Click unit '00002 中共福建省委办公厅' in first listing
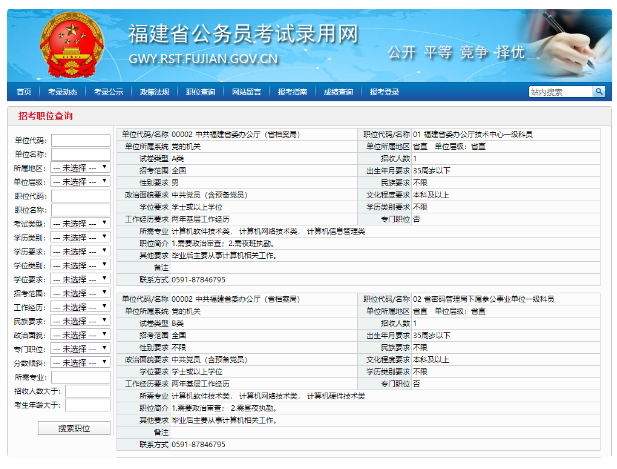Image resolution: width=617 pixels, height=469 pixels. click(x=235, y=135)
